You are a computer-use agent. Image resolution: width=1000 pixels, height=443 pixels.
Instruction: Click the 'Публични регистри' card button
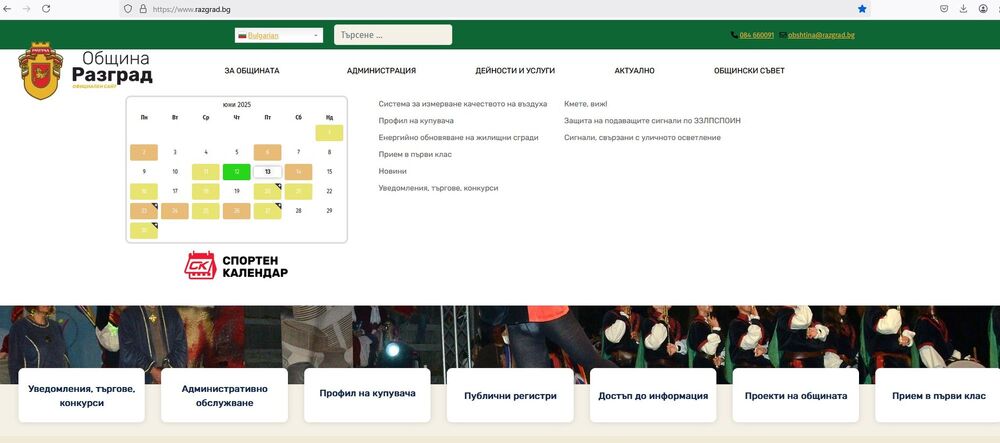click(x=510, y=395)
